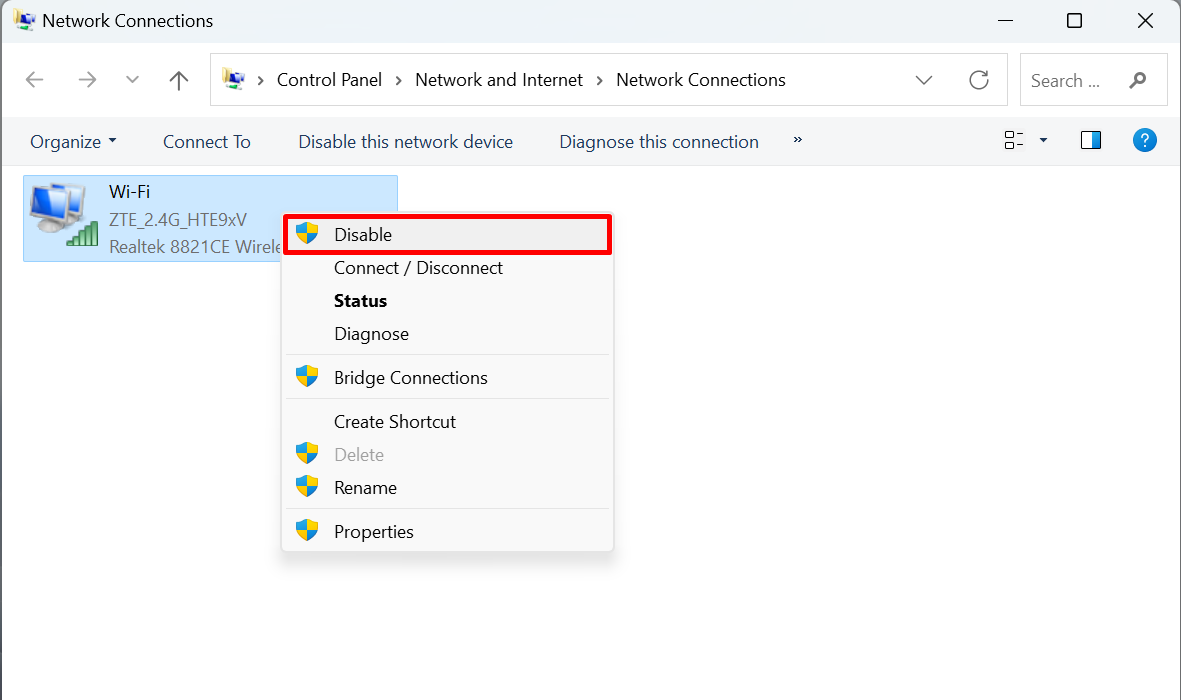Click the up navigation arrow icon
The height and width of the screenshot is (700, 1181).
pos(178,80)
